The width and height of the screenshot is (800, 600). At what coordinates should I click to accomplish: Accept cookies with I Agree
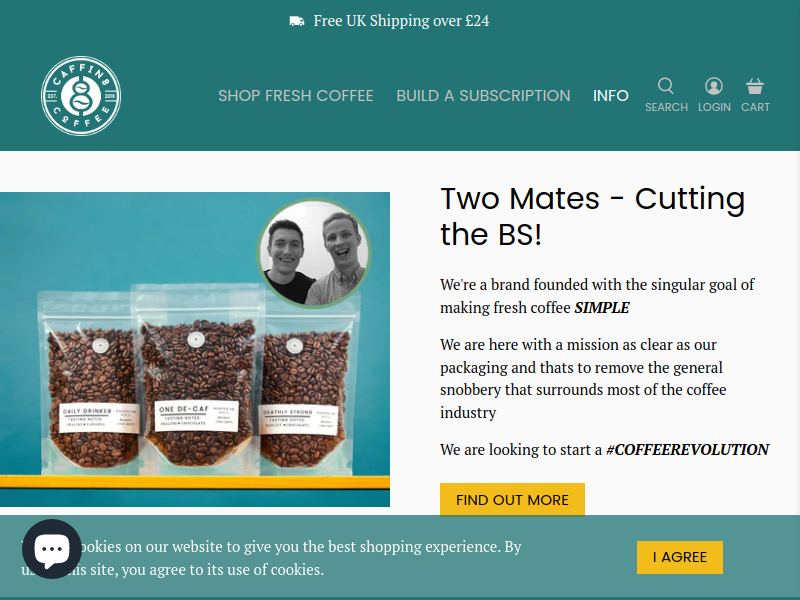click(680, 557)
